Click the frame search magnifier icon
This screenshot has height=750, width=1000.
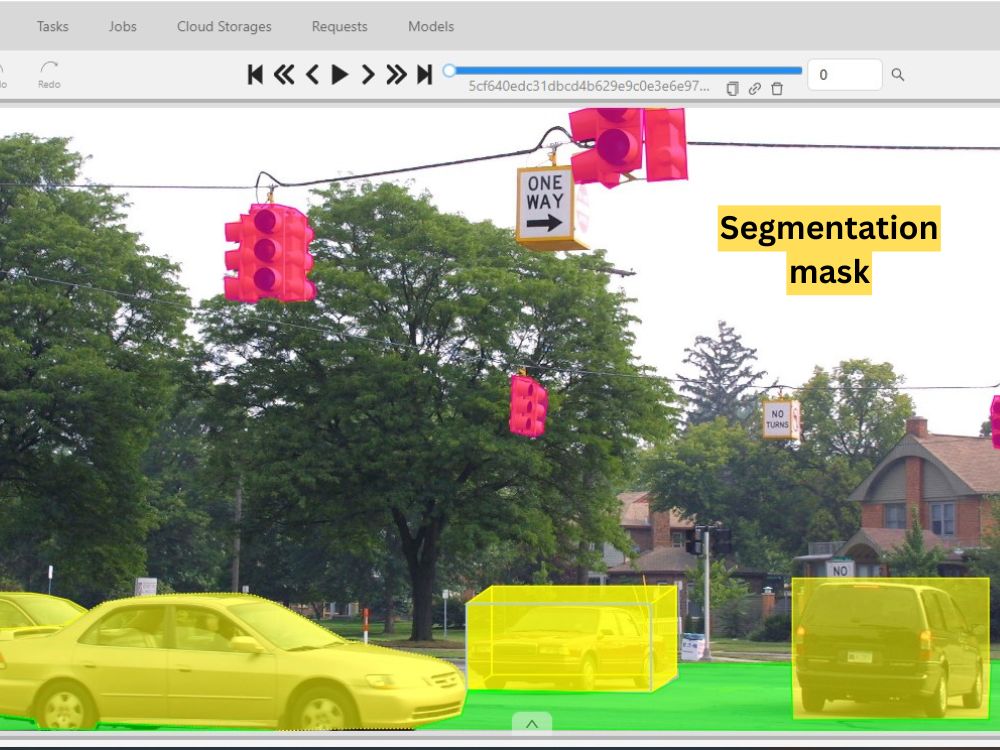click(898, 75)
